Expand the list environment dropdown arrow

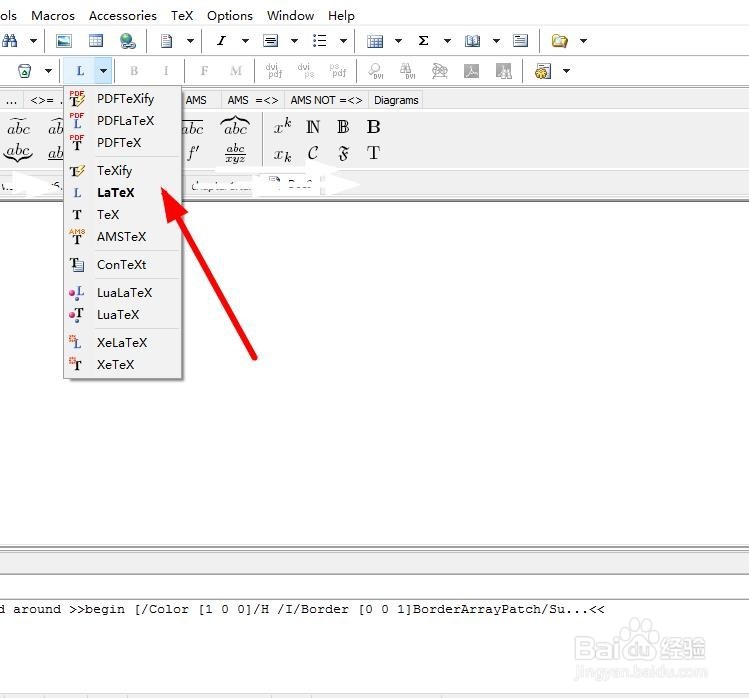click(x=343, y=41)
